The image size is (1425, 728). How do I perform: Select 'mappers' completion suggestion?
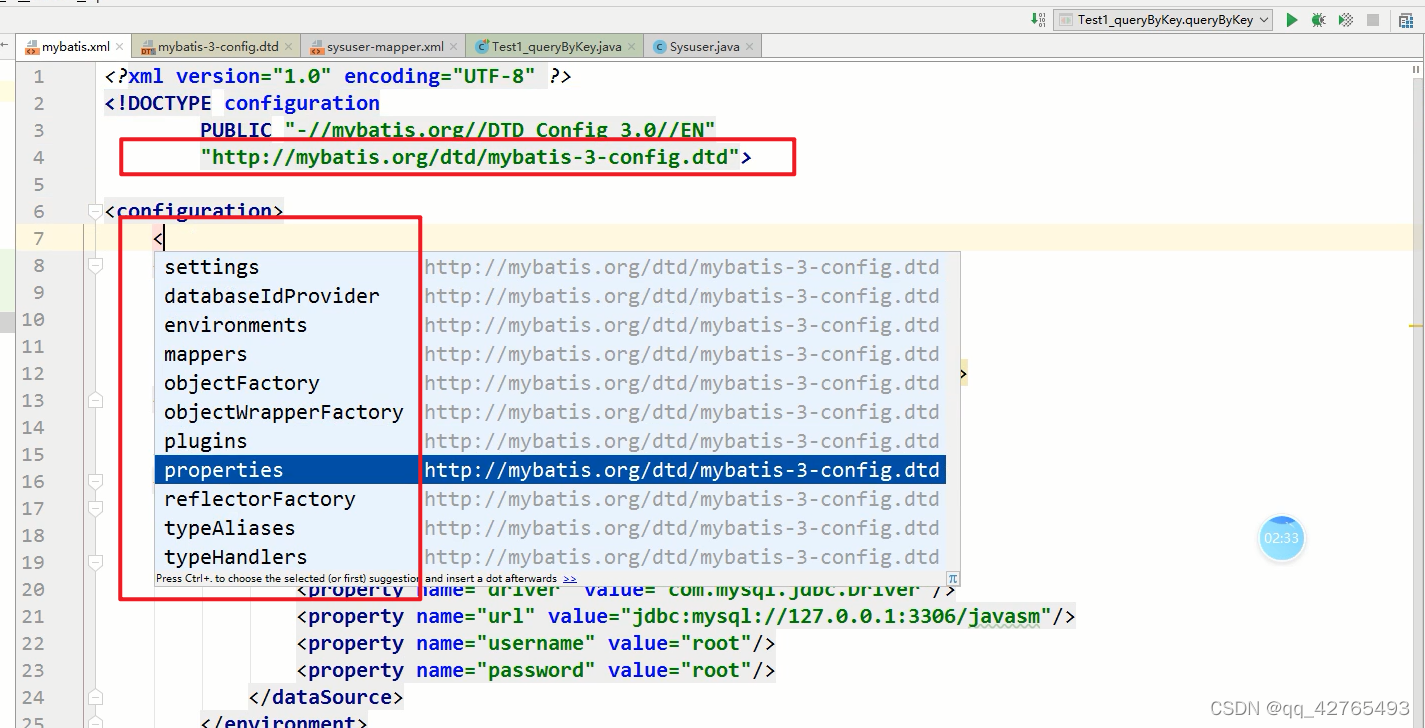(x=550, y=354)
